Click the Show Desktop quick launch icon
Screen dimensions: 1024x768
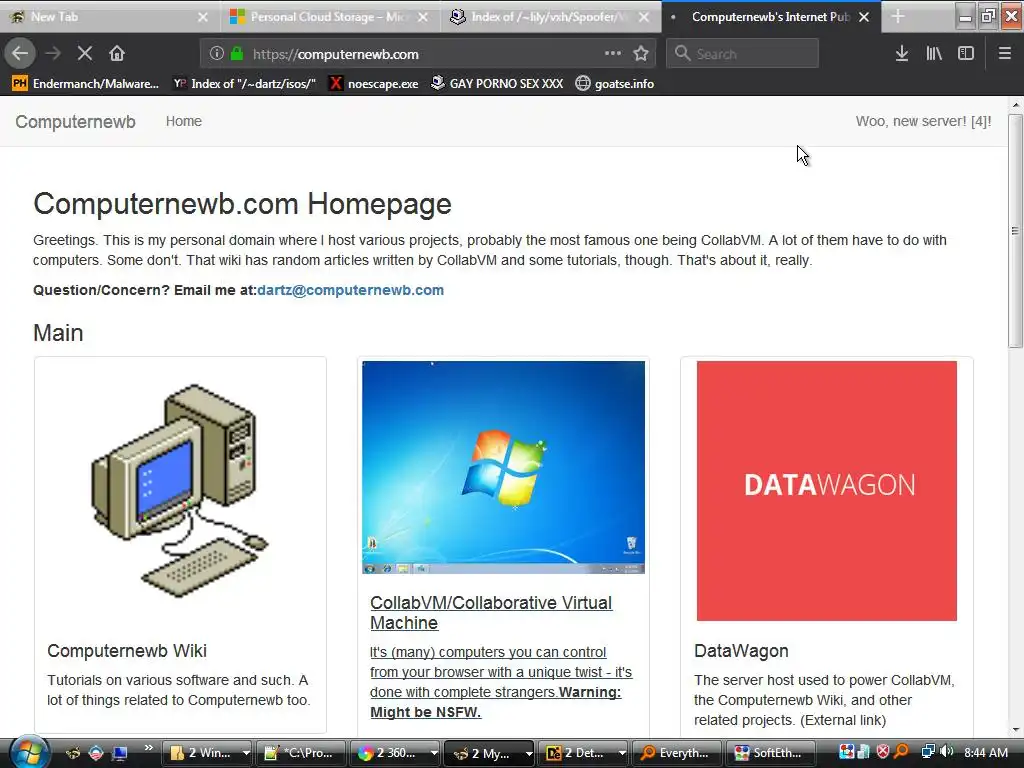tap(120, 754)
